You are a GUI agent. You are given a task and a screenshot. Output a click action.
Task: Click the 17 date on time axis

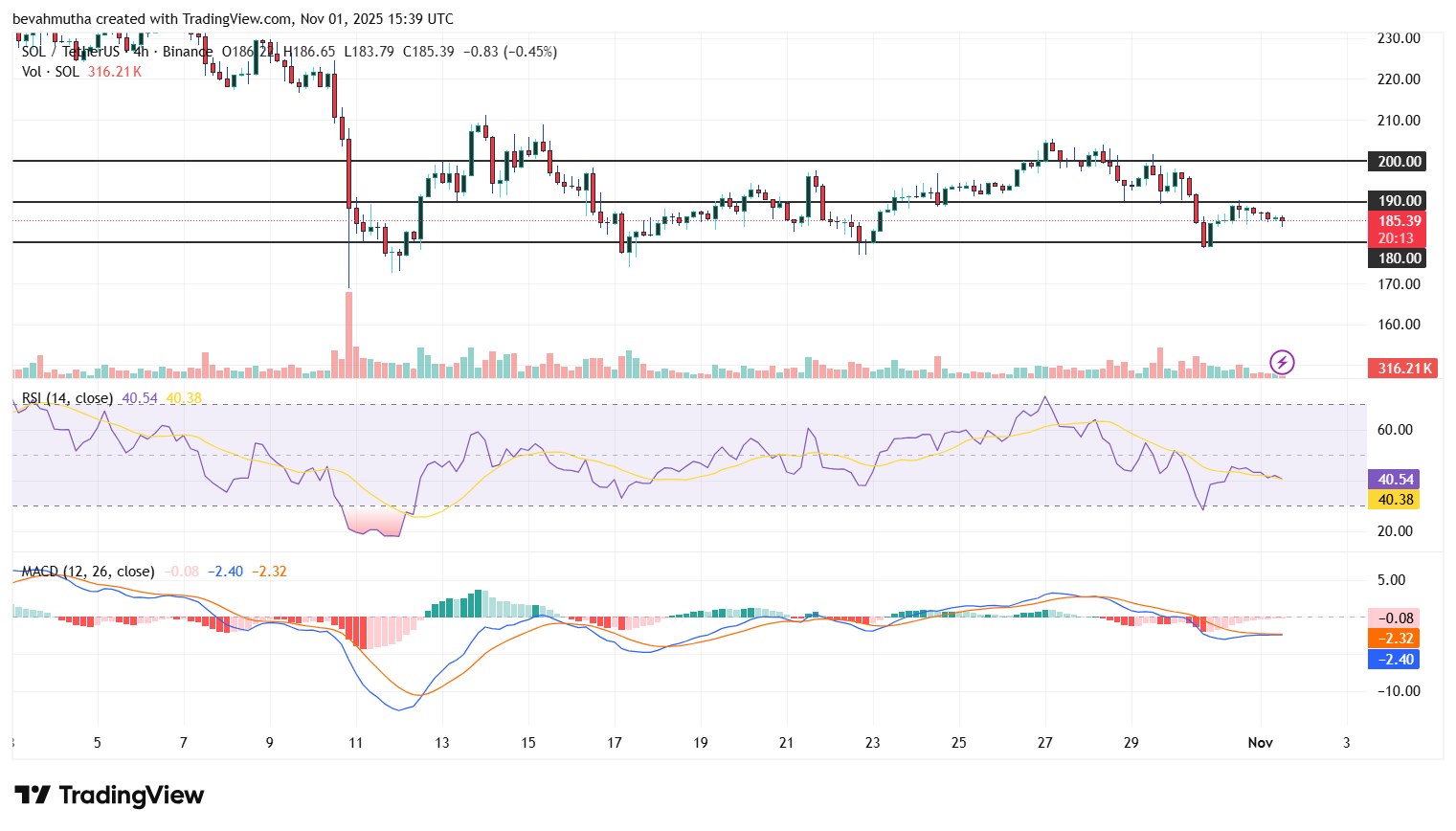[615, 742]
